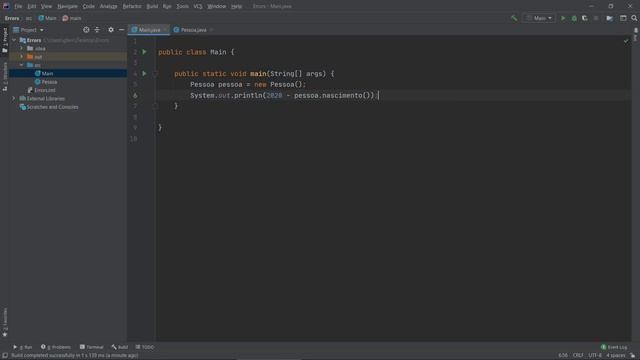Toggle the Project tool window stripe button
This screenshot has height=360, width=640.
pyautogui.click(x=5, y=40)
